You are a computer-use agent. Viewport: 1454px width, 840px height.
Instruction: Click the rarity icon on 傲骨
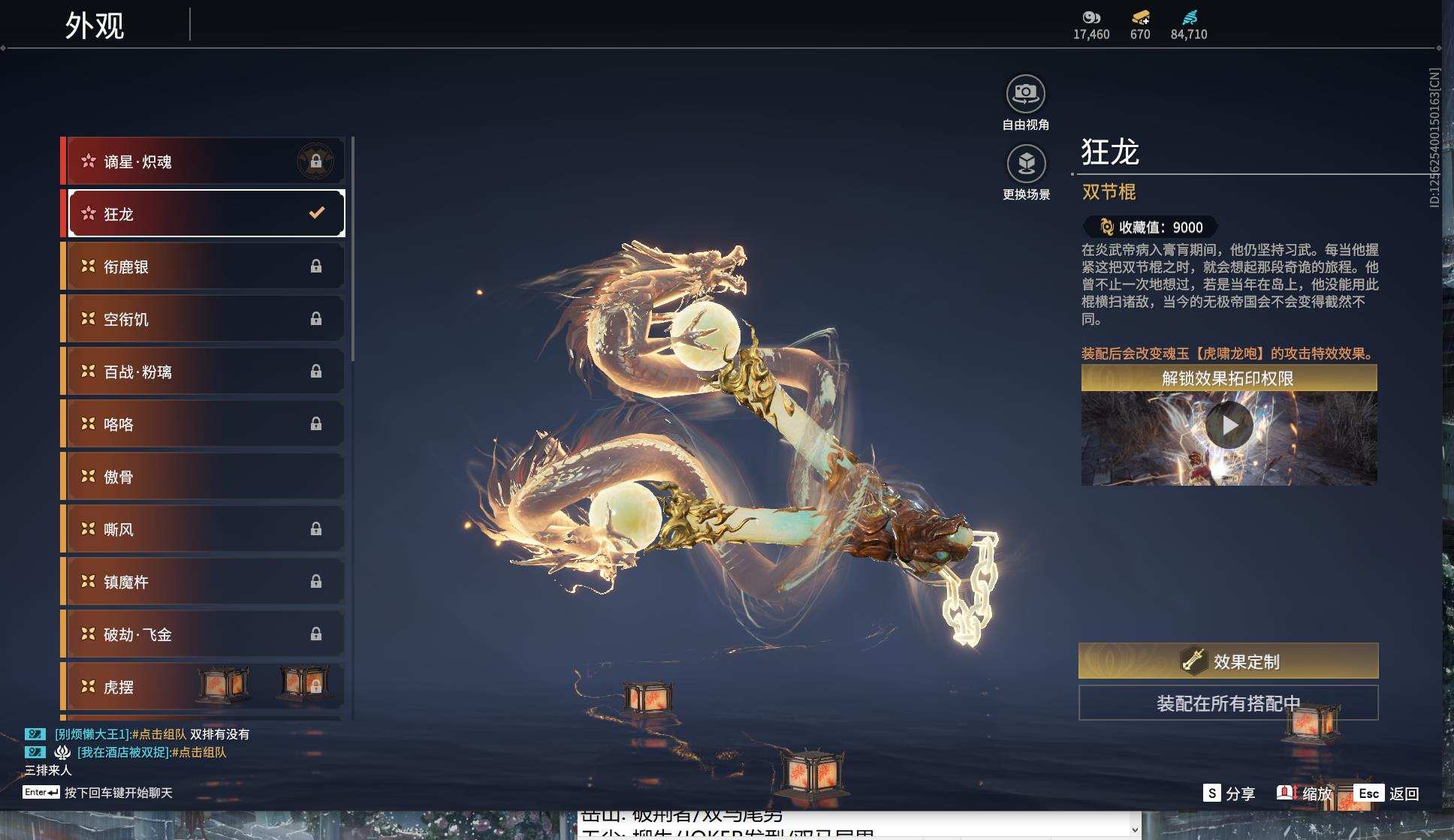click(x=88, y=476)
